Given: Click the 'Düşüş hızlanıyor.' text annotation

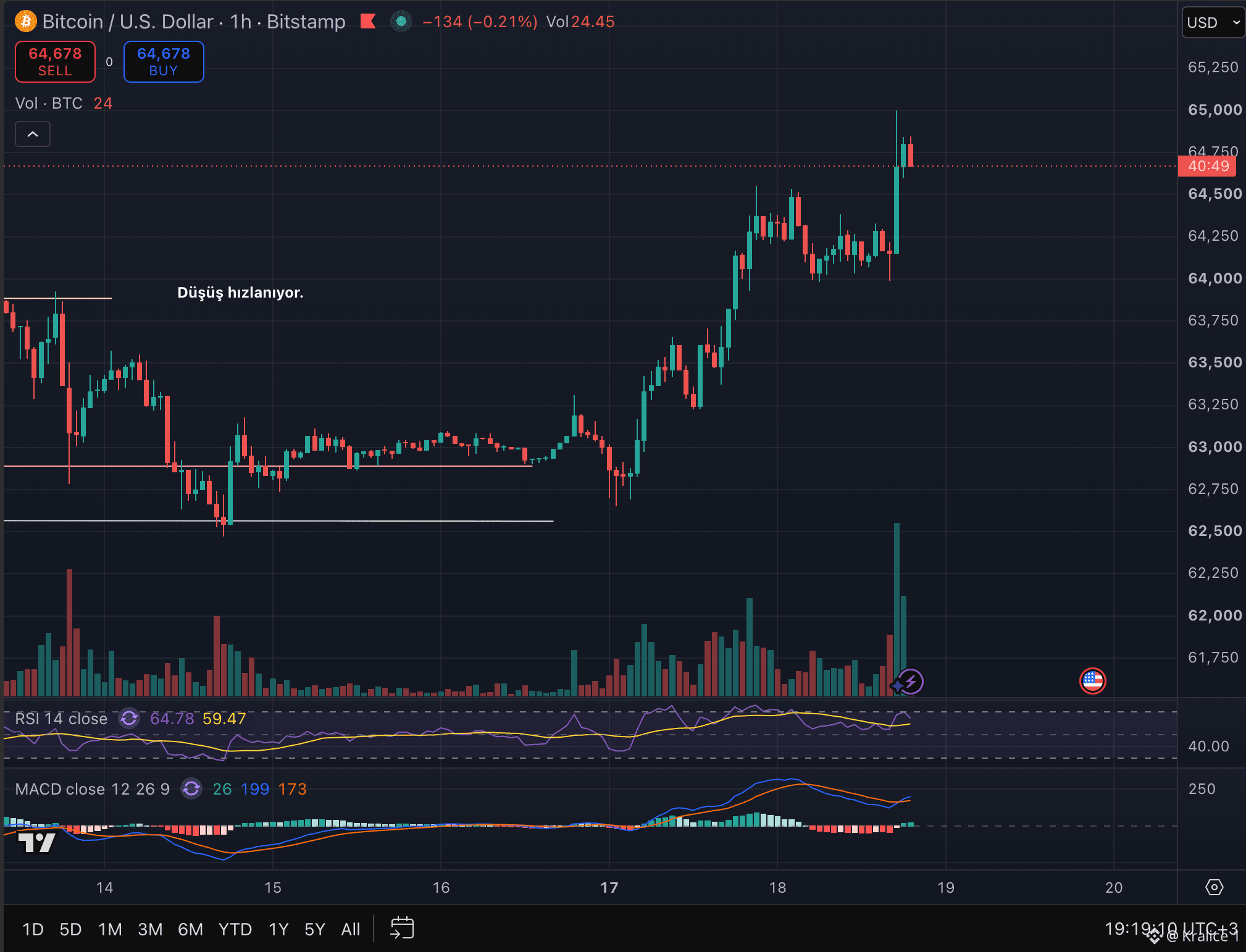Looking at the screenshot, I should [x=240, y=292].
